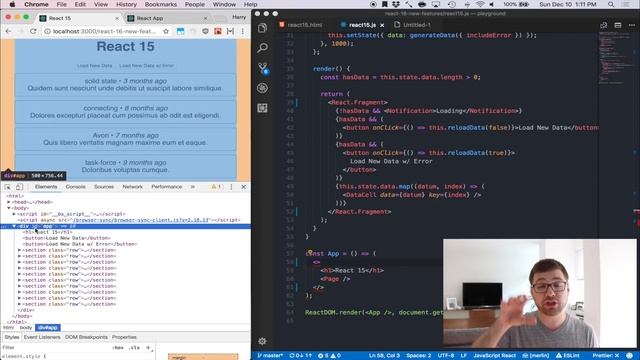
Task: Select body in DevTools breadcrumb
Action: (x=25, y=328)
